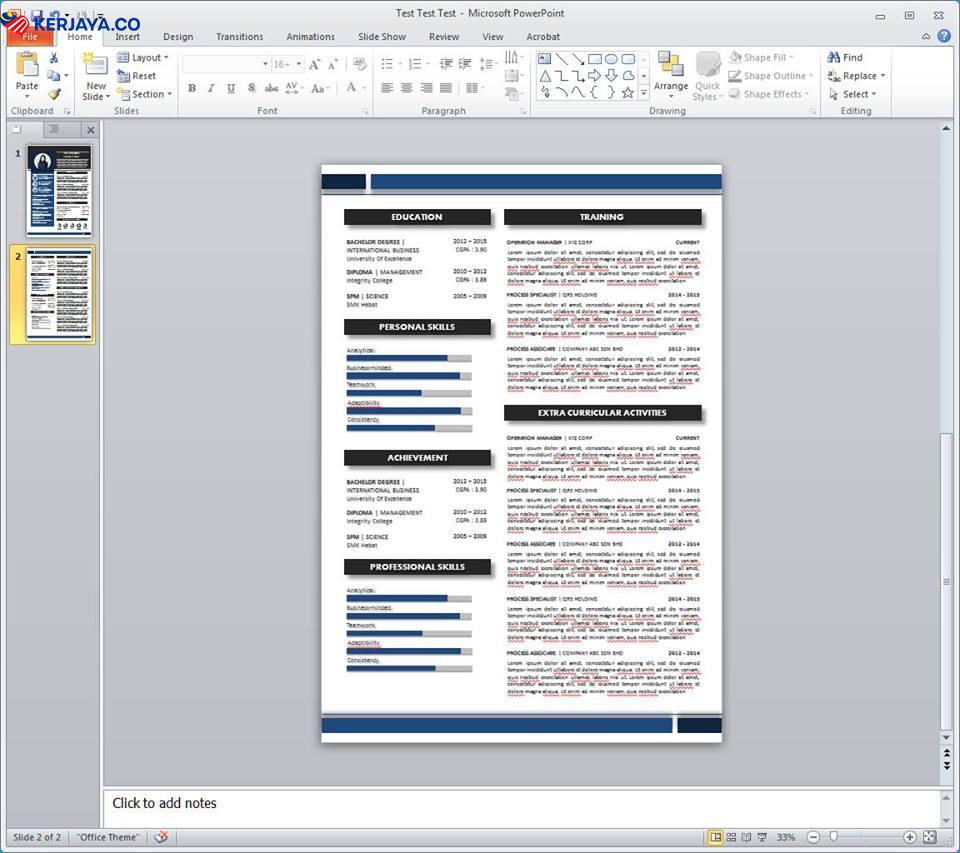Center text in Paragraph group

click(407, 88)
